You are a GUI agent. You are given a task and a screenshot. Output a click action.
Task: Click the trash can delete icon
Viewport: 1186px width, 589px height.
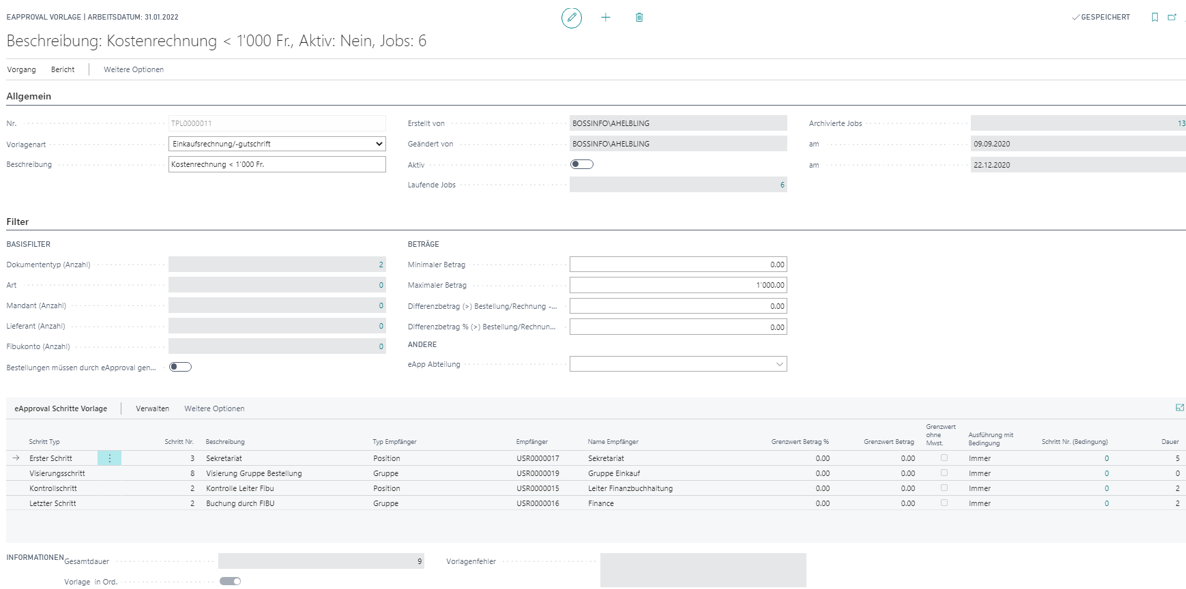pyautogui.click(x=639, y=17)
